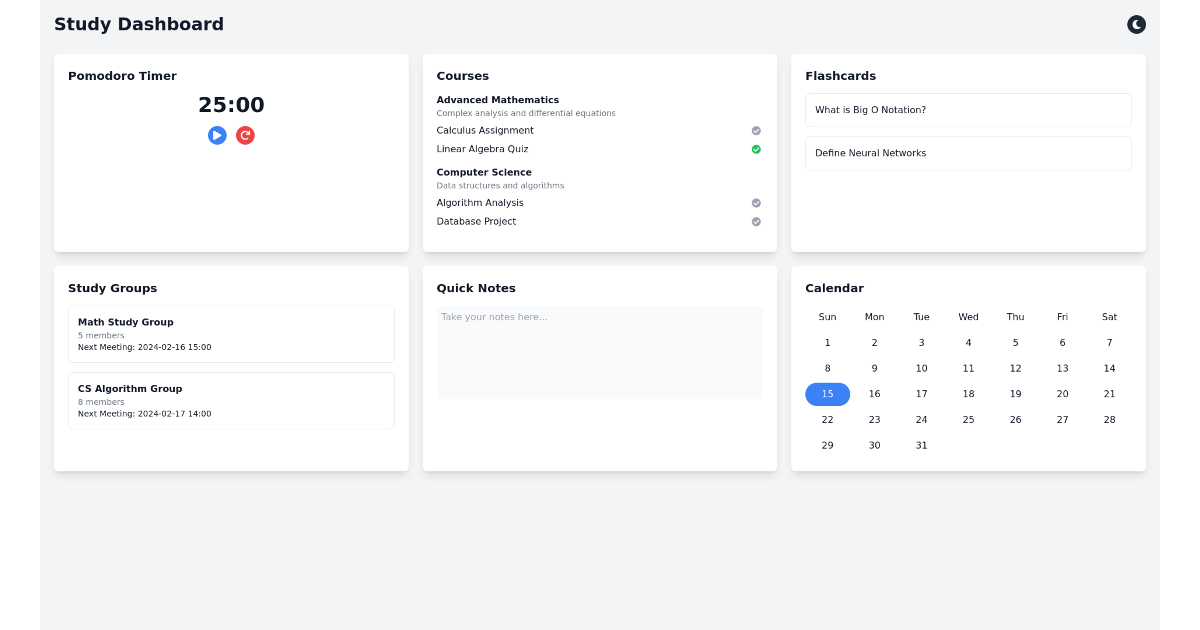Image resolution: width=1200 pixels, height=630 pixels.
Task: Toggle dark mode with the moon icon
Action: pos(1136,24)
